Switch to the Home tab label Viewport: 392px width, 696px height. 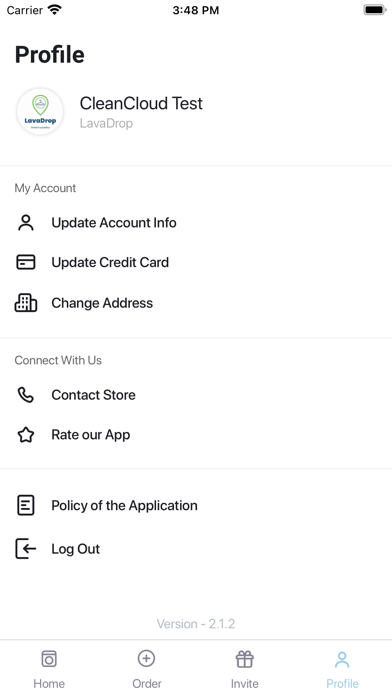pyautogui.click(x=49, y=683)
